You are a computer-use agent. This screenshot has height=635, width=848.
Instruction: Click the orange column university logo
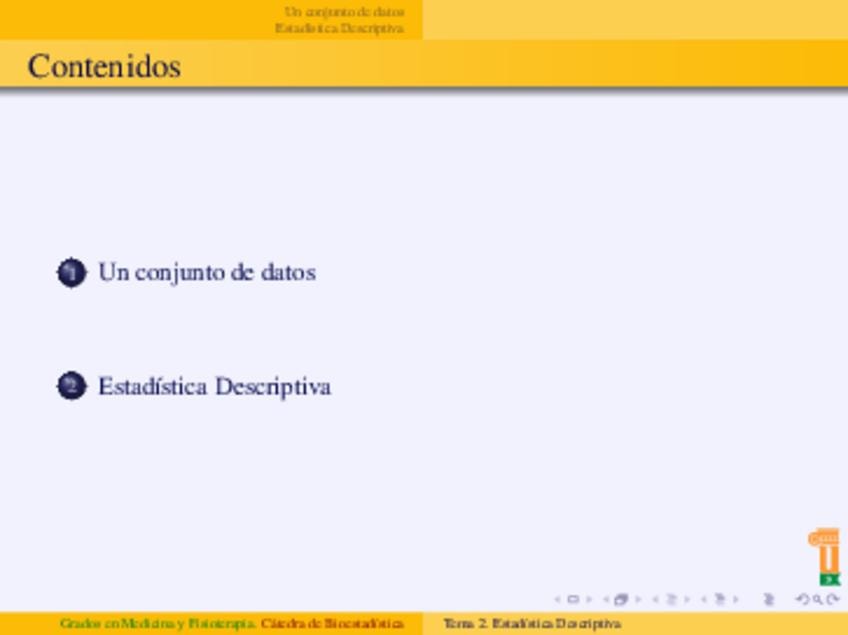click(x=825, y=557)
